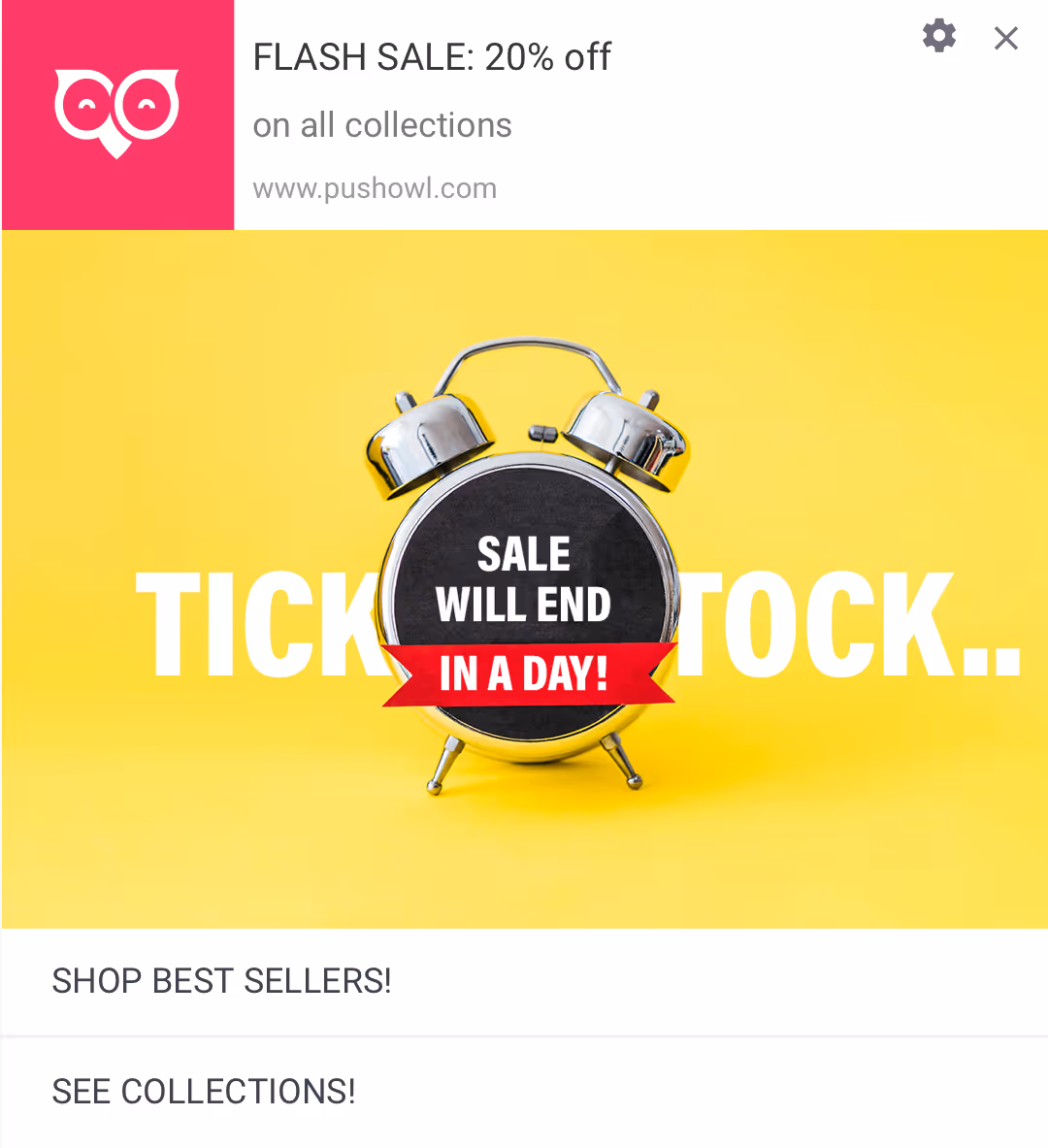Open the www.pushowl.com source link

pos(375,189)
